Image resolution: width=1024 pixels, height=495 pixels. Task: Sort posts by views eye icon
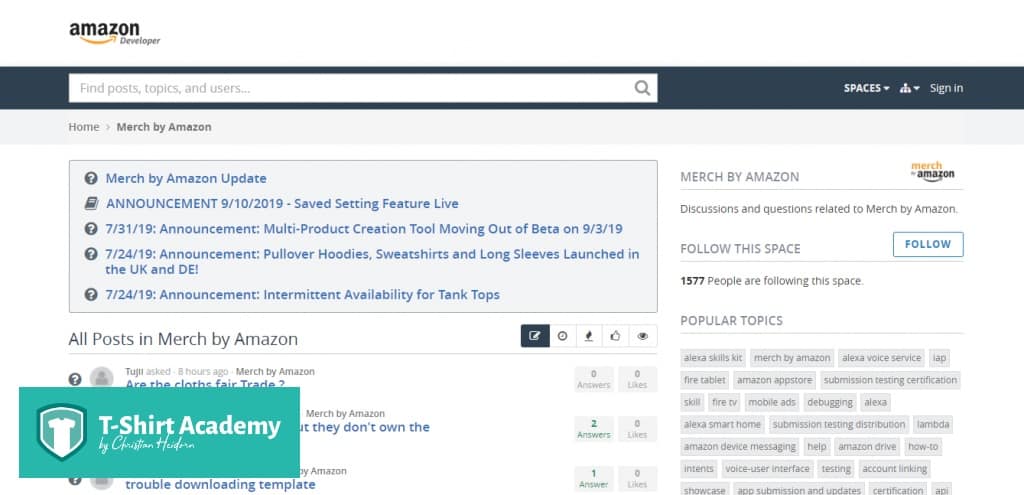click(x=643, y=336)
